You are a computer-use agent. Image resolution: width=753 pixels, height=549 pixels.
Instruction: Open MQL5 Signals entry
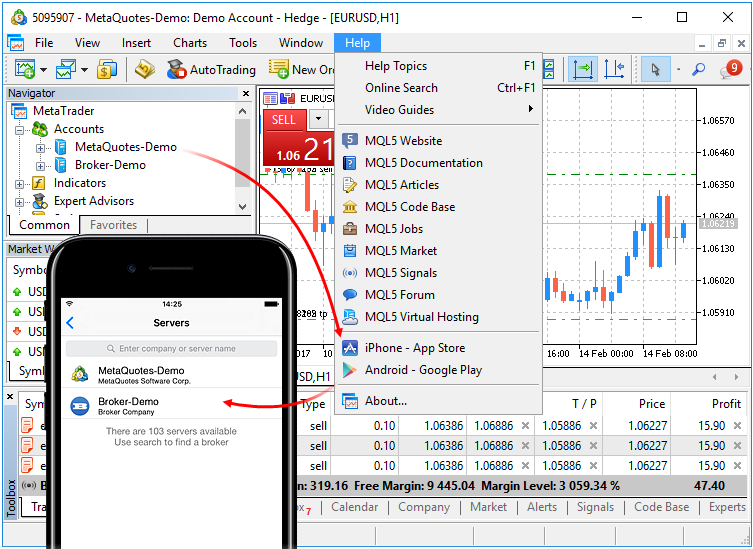click(438, 273)
